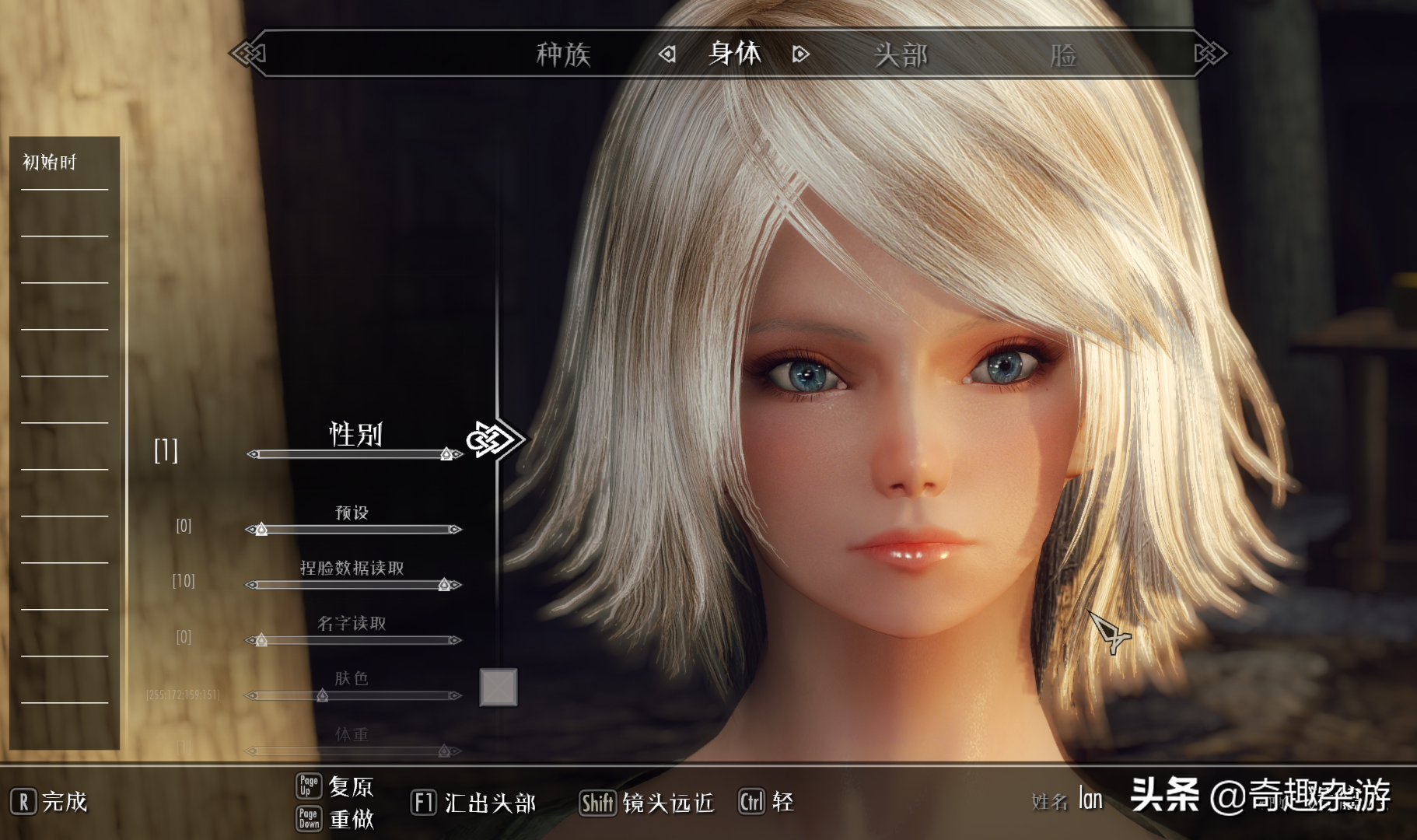Click R 完成 button
Image resolution: width=1417 pixels, height=840 pixels.
49,802
